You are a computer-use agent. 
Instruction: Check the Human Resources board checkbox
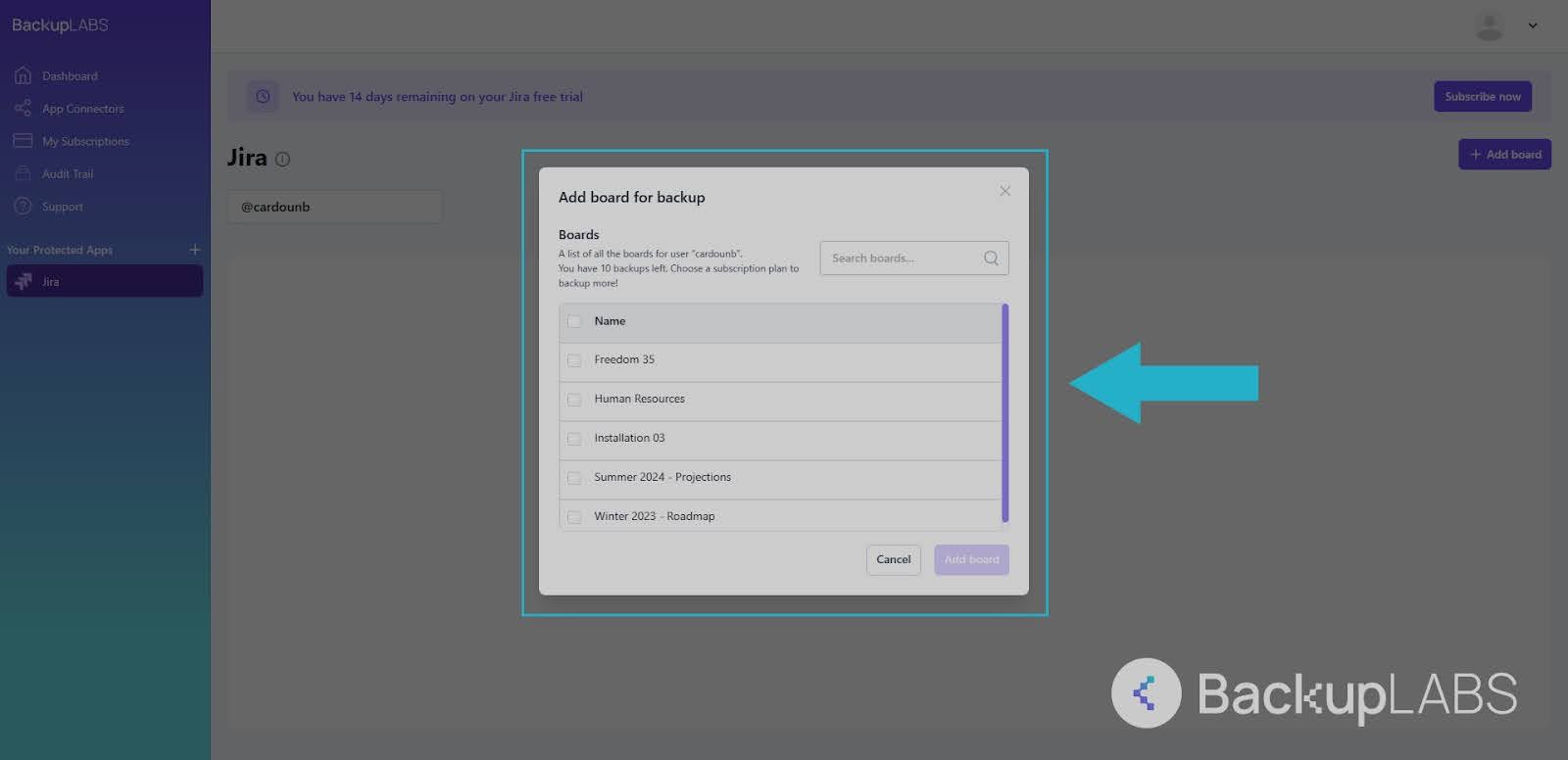[574, 400]
